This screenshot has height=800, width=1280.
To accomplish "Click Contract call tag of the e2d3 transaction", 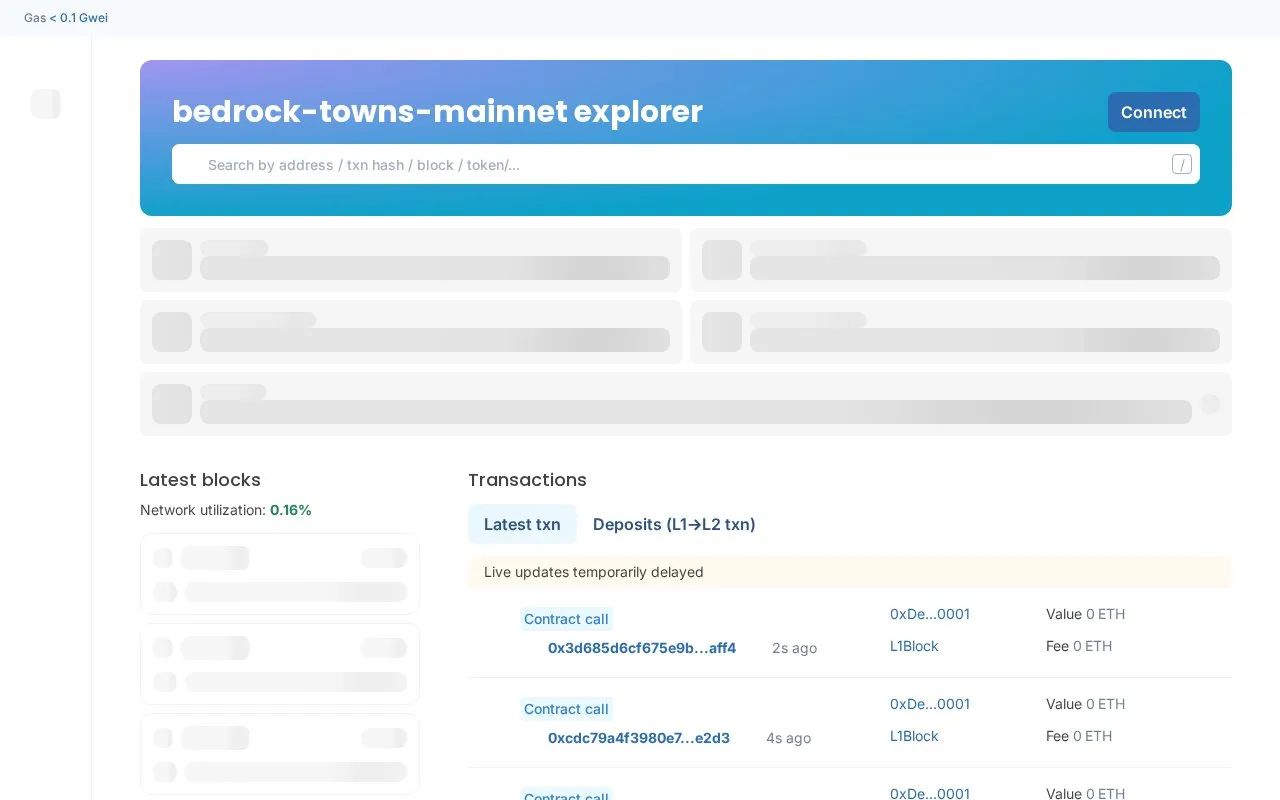I will coord(566,709).
